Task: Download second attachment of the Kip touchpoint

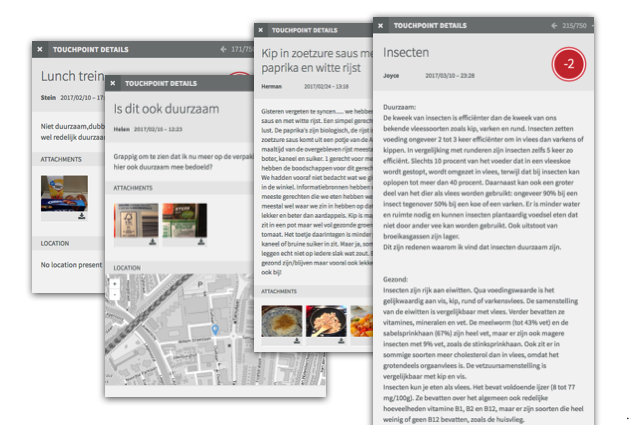Action: click(340, 340)
